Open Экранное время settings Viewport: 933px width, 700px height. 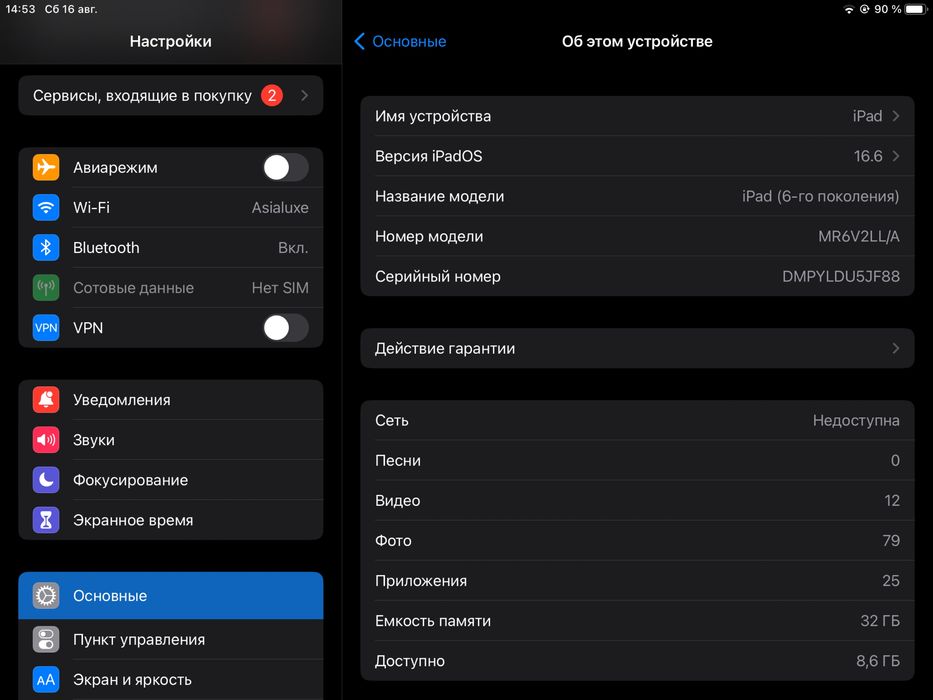[x=171, y=520]
